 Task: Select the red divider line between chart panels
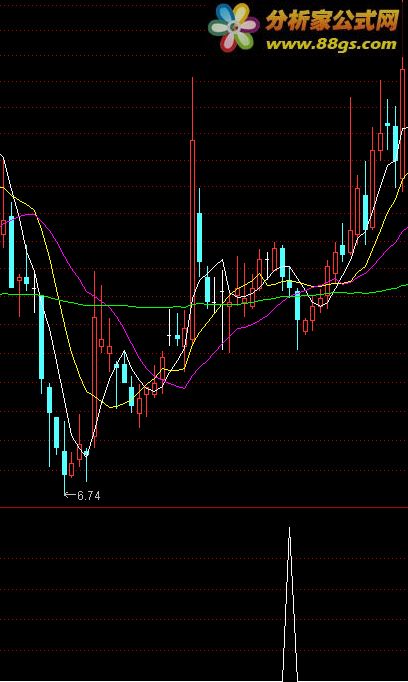point(204,507)
